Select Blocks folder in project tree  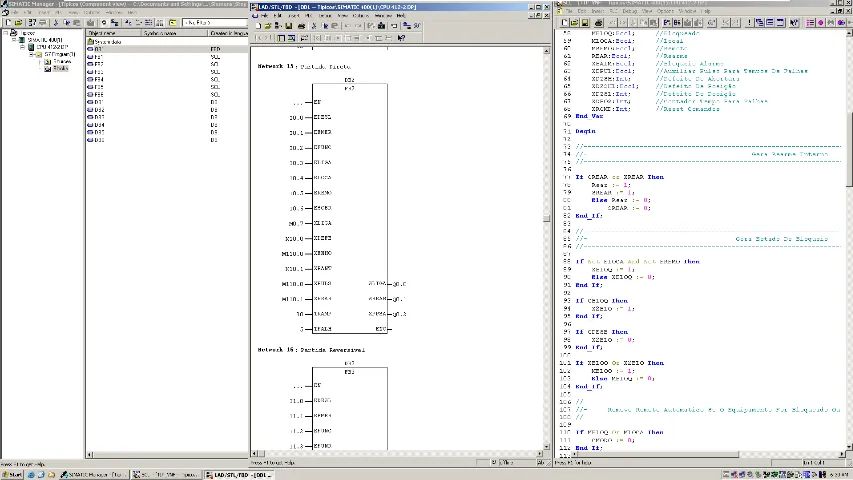(x=60, y=69)
